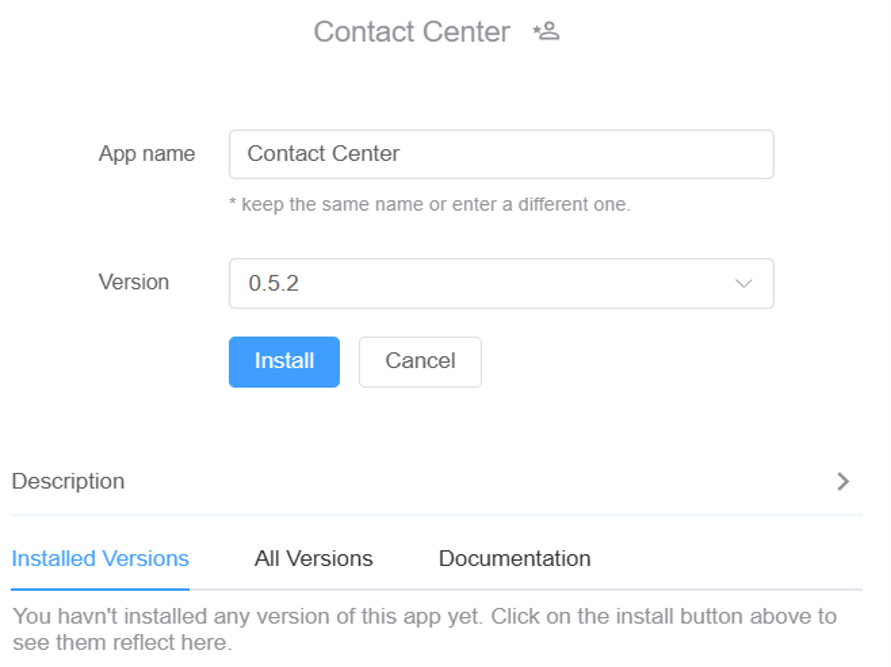This screenshot has height=667, width=891.
Task: Open the Documentation tab
Action: 514,558
